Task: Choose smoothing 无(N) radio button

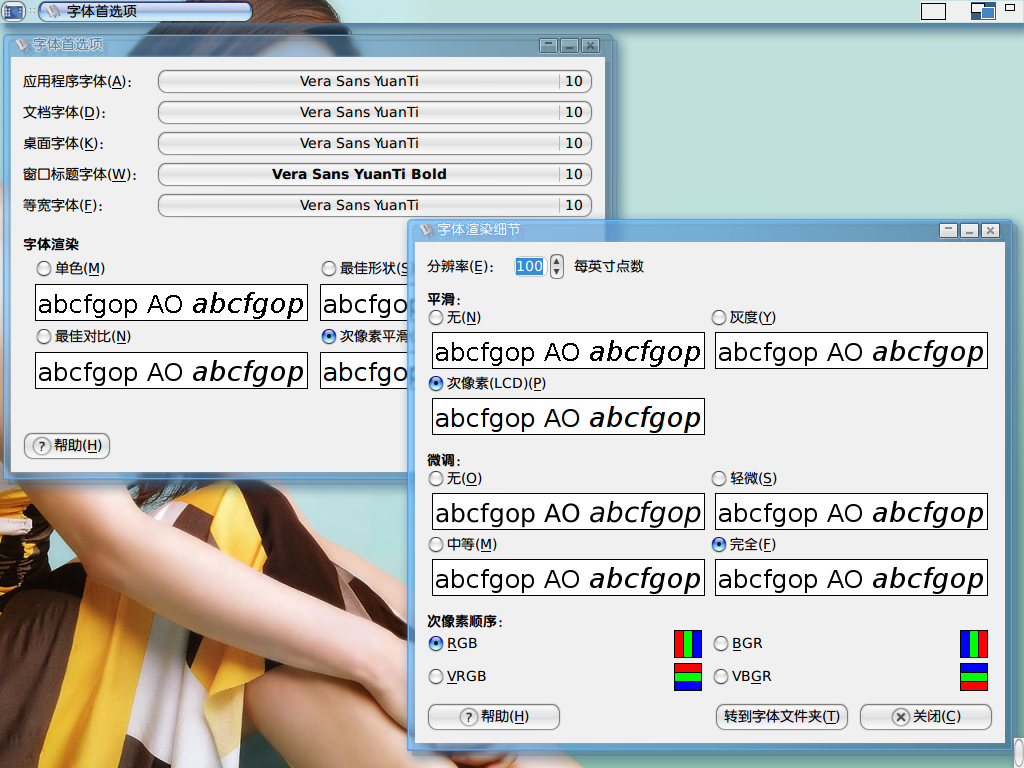Action: [x=436, y=317]
